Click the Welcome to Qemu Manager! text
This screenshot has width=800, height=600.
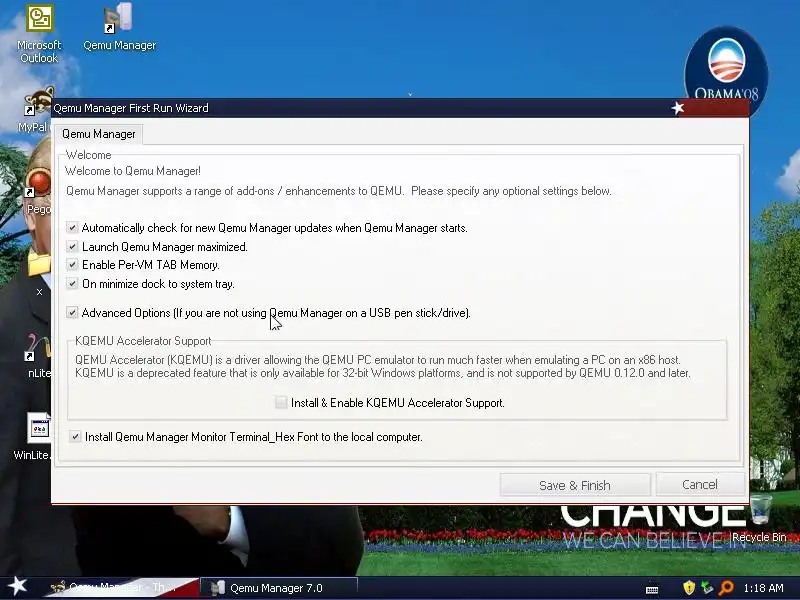pos(133,171)
